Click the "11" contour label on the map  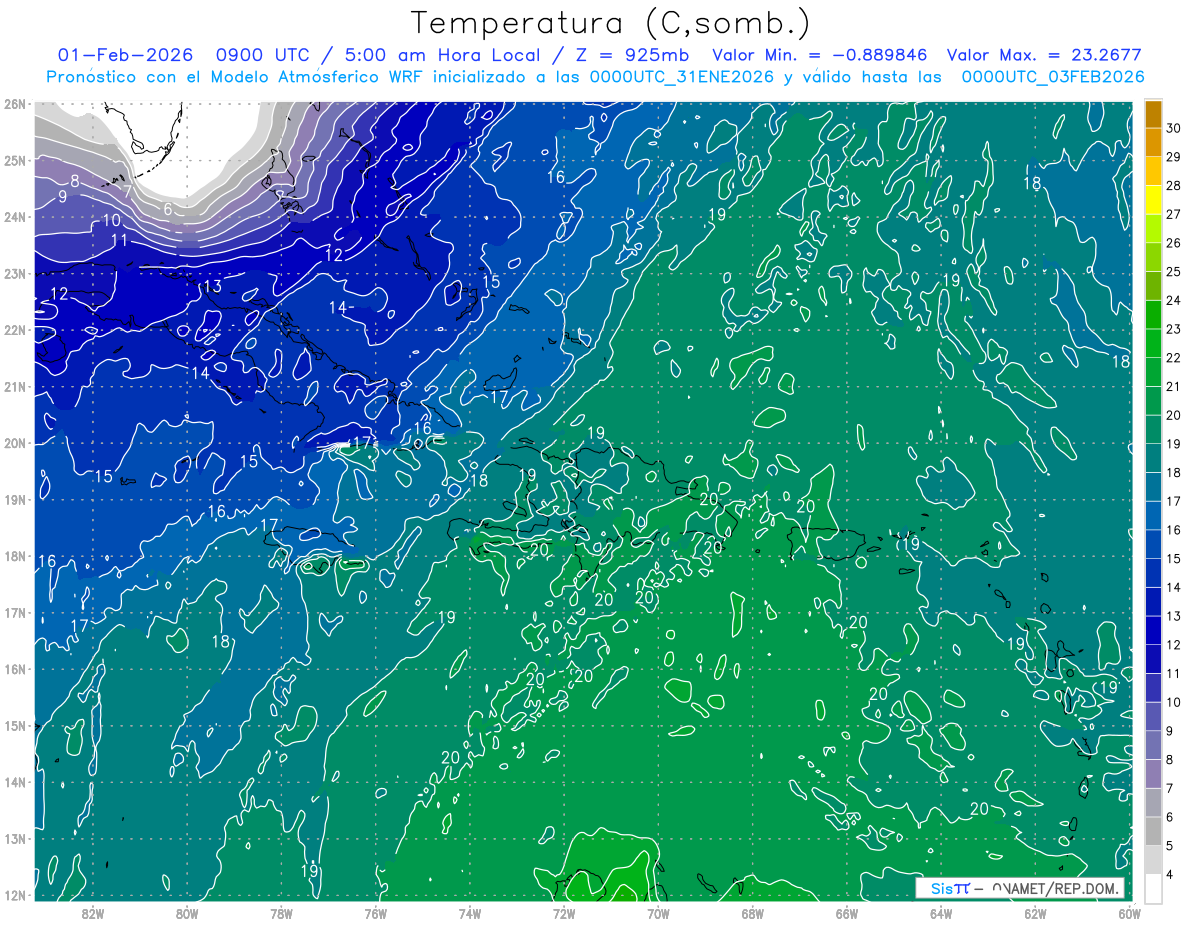tap(120, 240)
